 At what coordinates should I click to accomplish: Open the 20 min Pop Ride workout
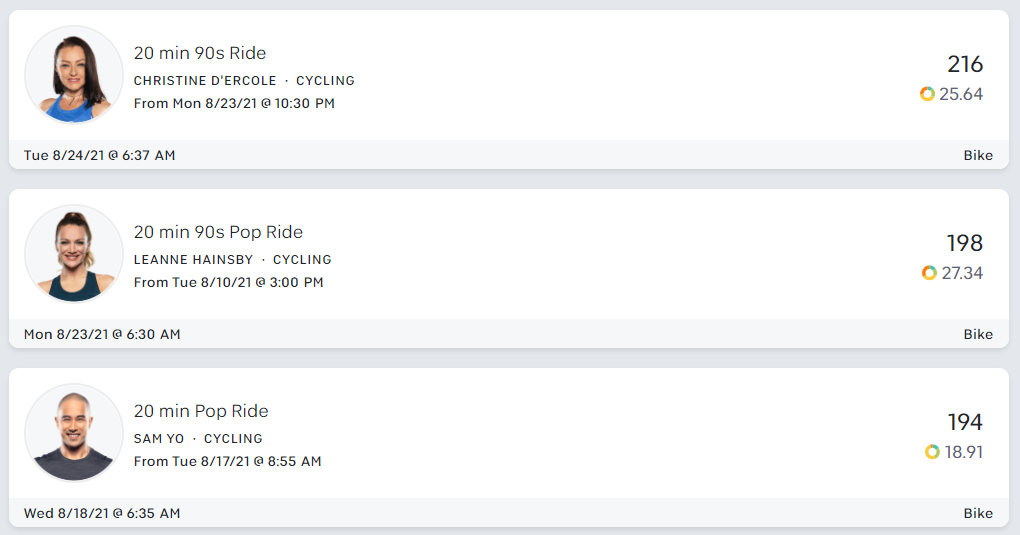pos(201,411)
